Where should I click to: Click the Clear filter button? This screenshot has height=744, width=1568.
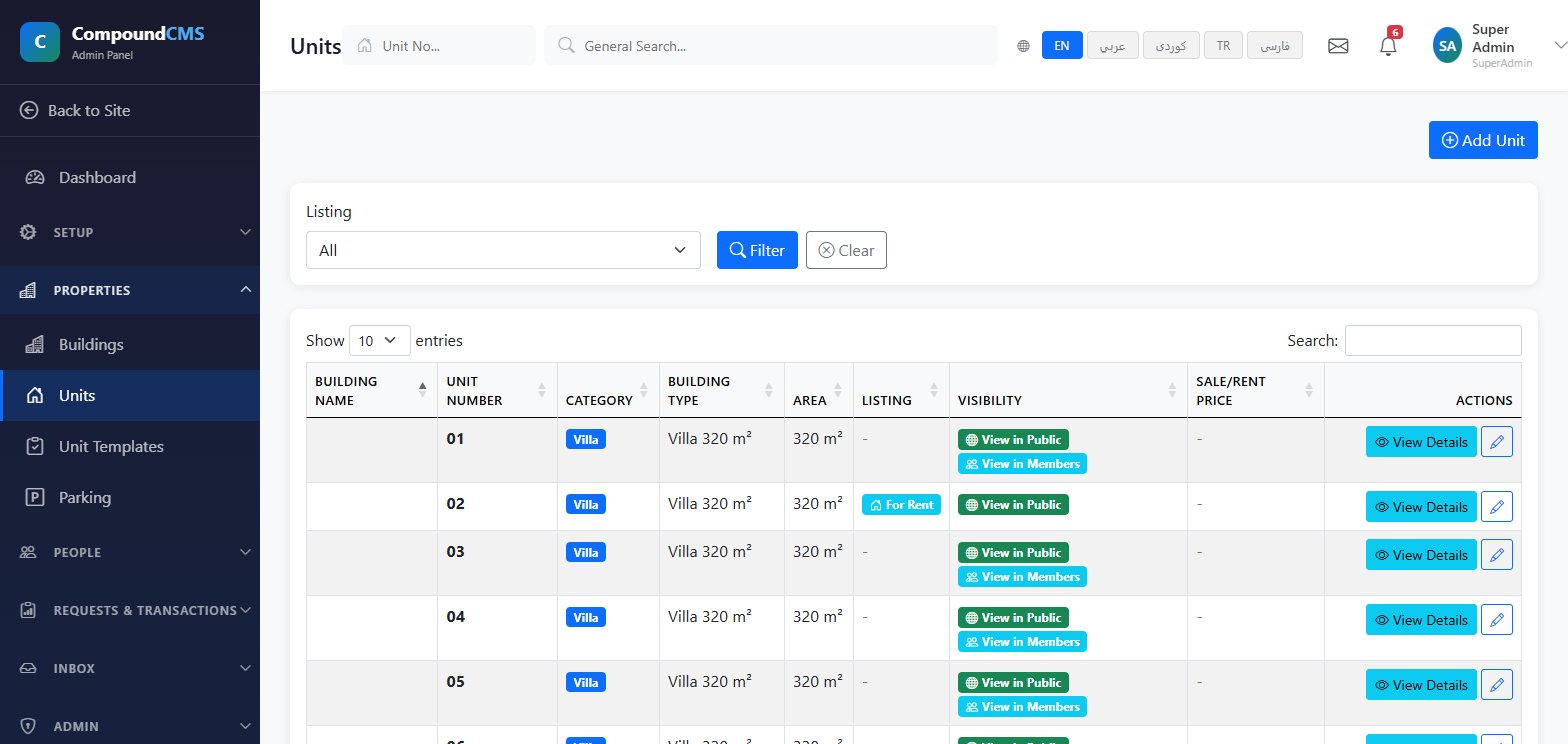[846, 250]
